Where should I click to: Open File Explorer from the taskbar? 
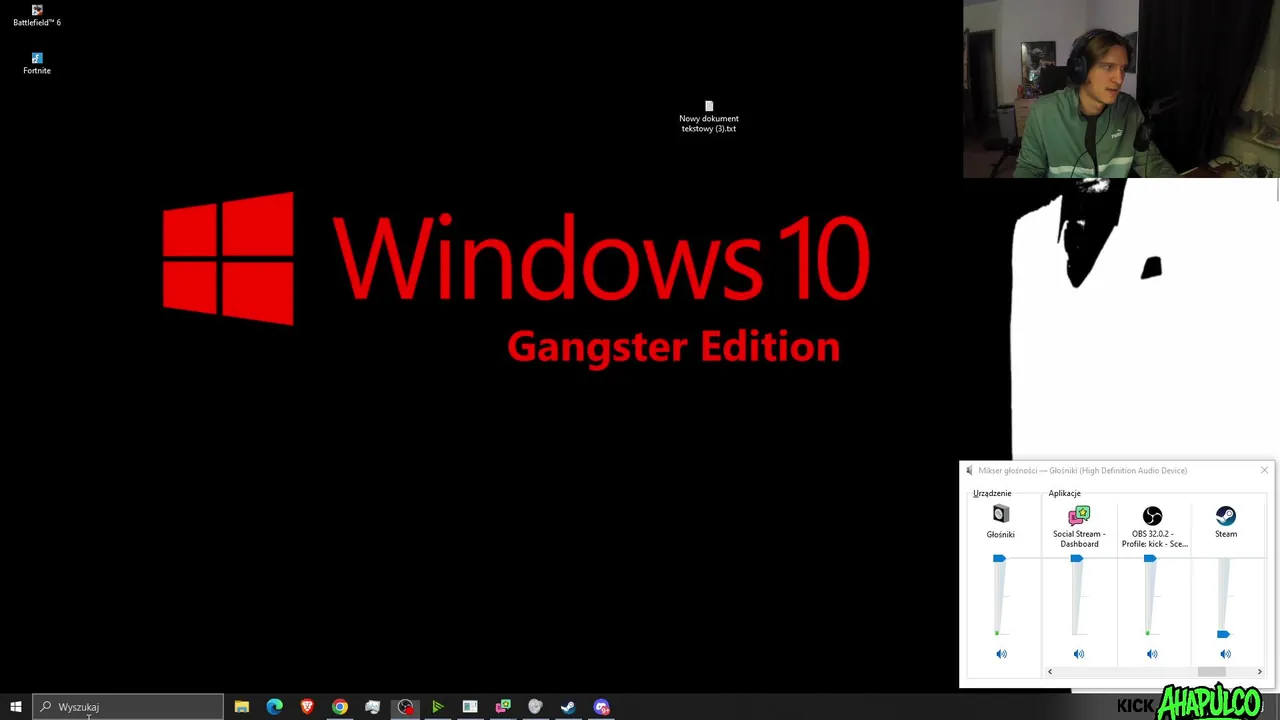[242, 707]
